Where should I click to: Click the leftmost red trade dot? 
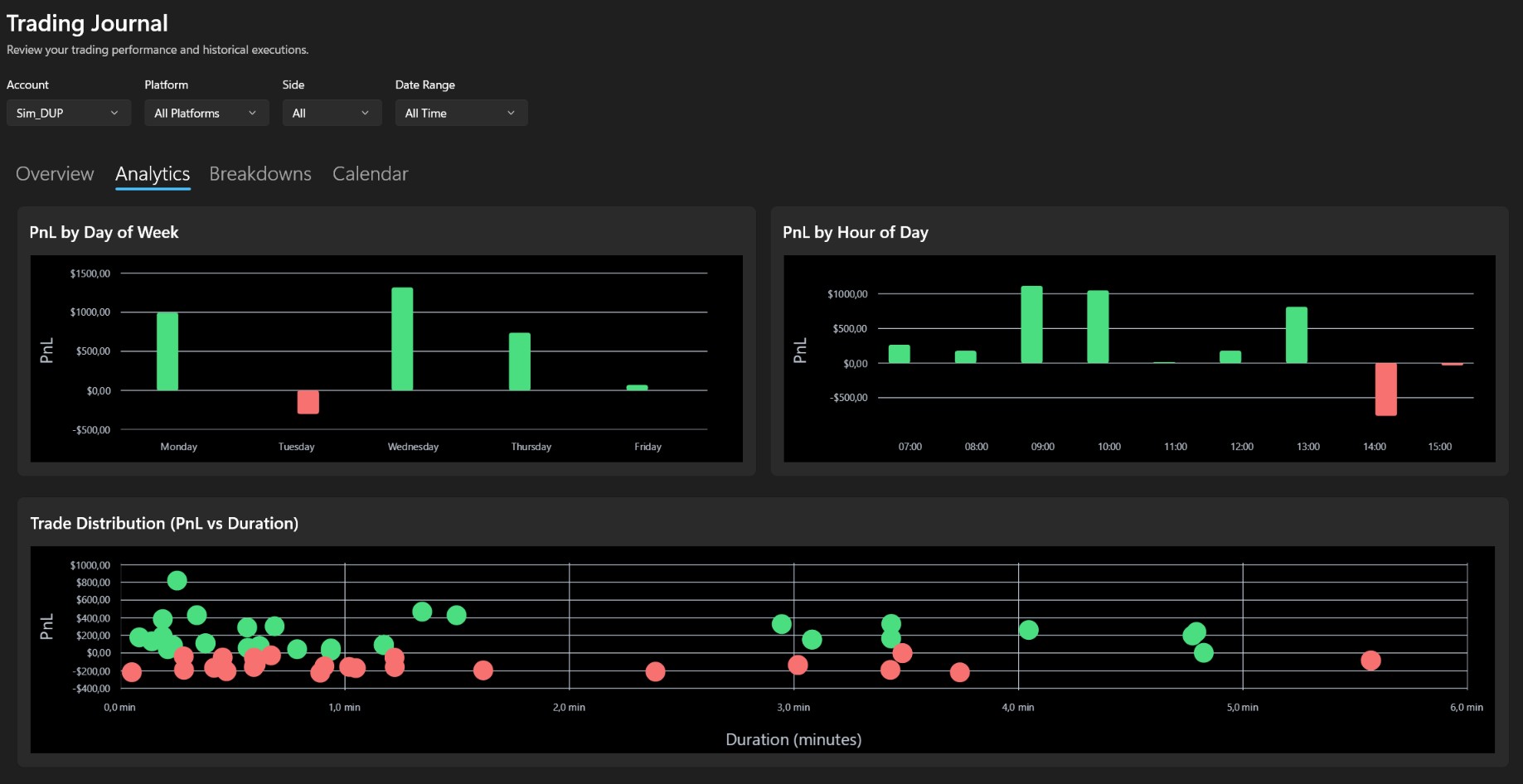point(132,672)
